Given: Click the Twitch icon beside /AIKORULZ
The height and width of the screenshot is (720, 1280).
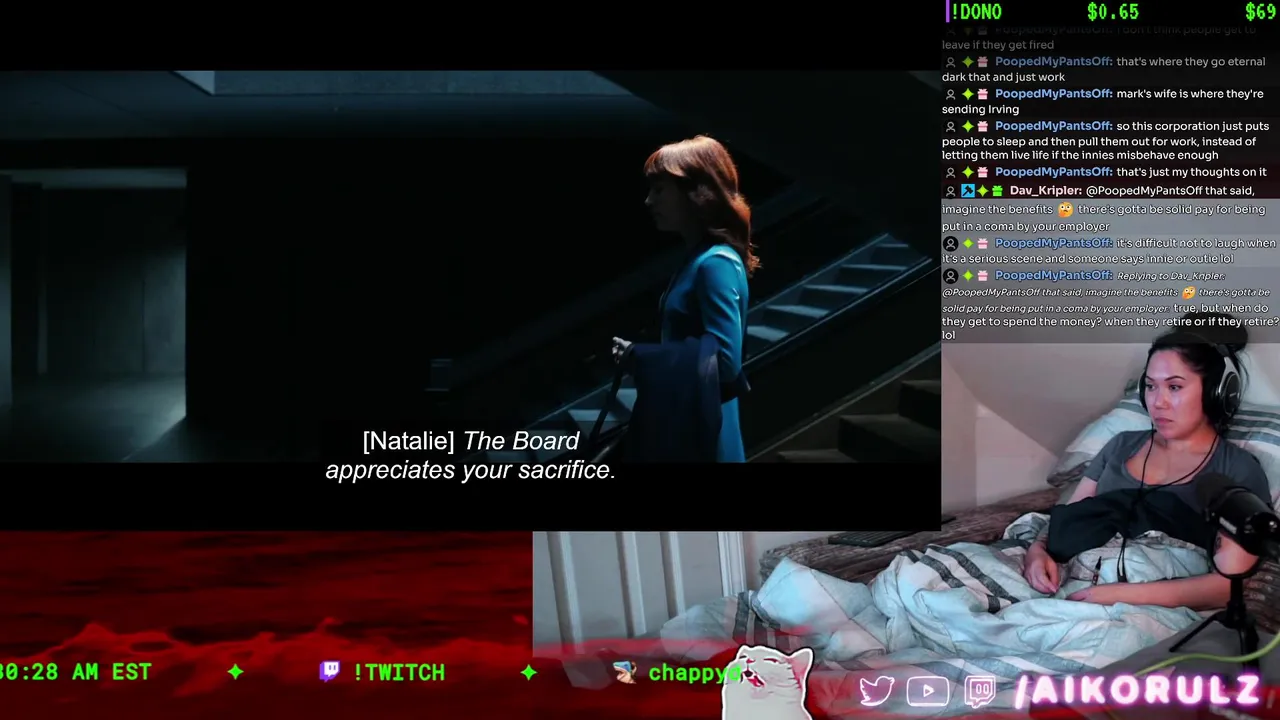Looking at the screenshot, I should tap(980, 691).
